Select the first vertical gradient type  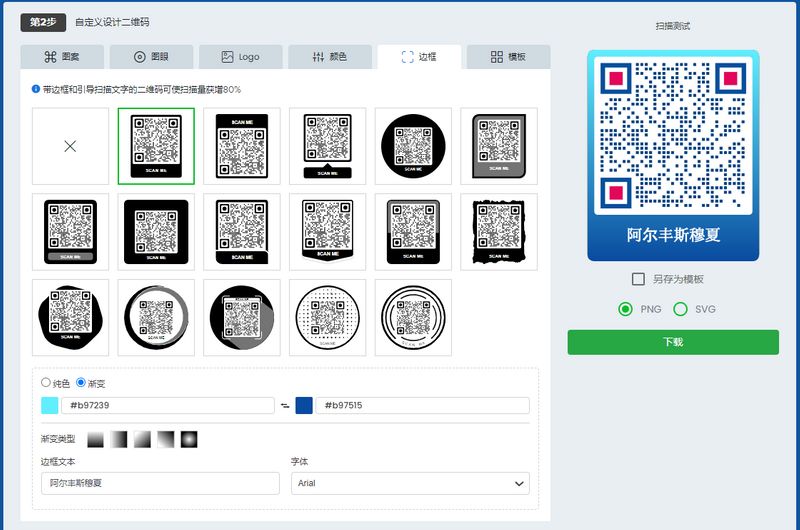[96, 439]
